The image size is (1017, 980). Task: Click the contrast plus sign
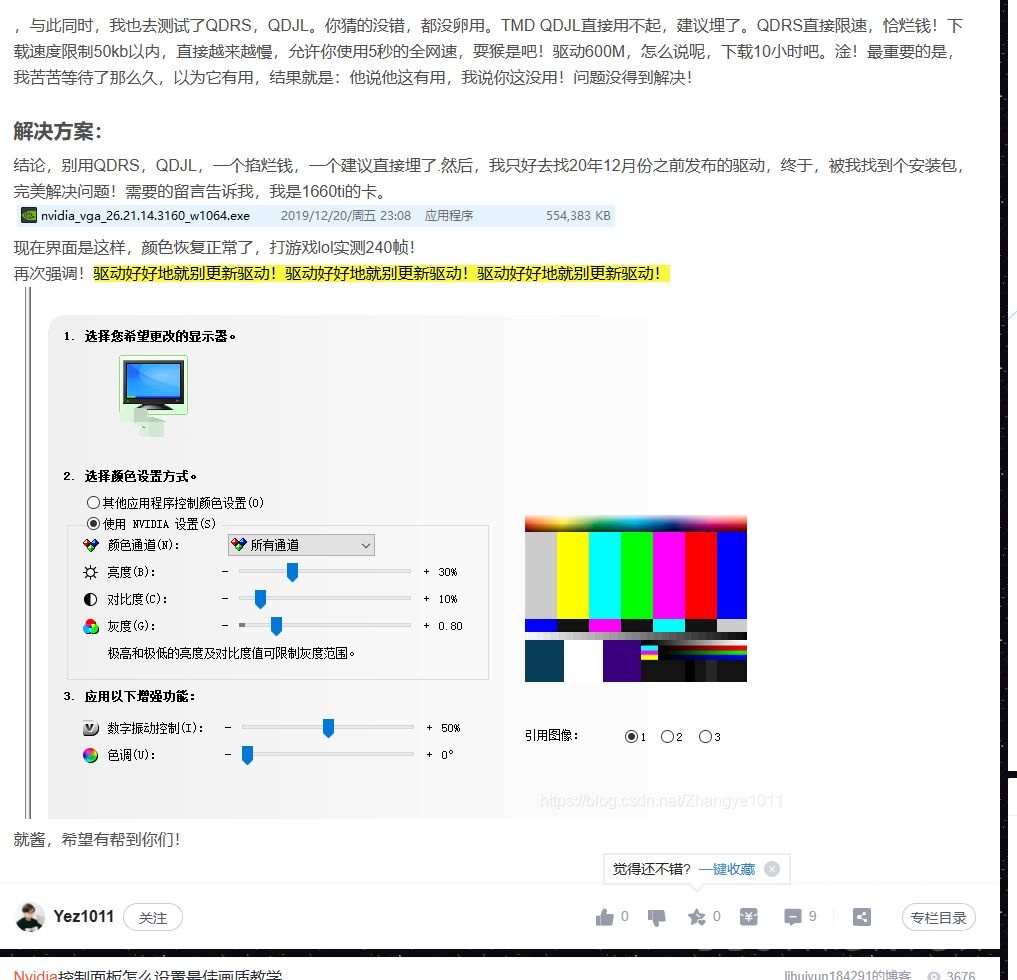point(426,599)
